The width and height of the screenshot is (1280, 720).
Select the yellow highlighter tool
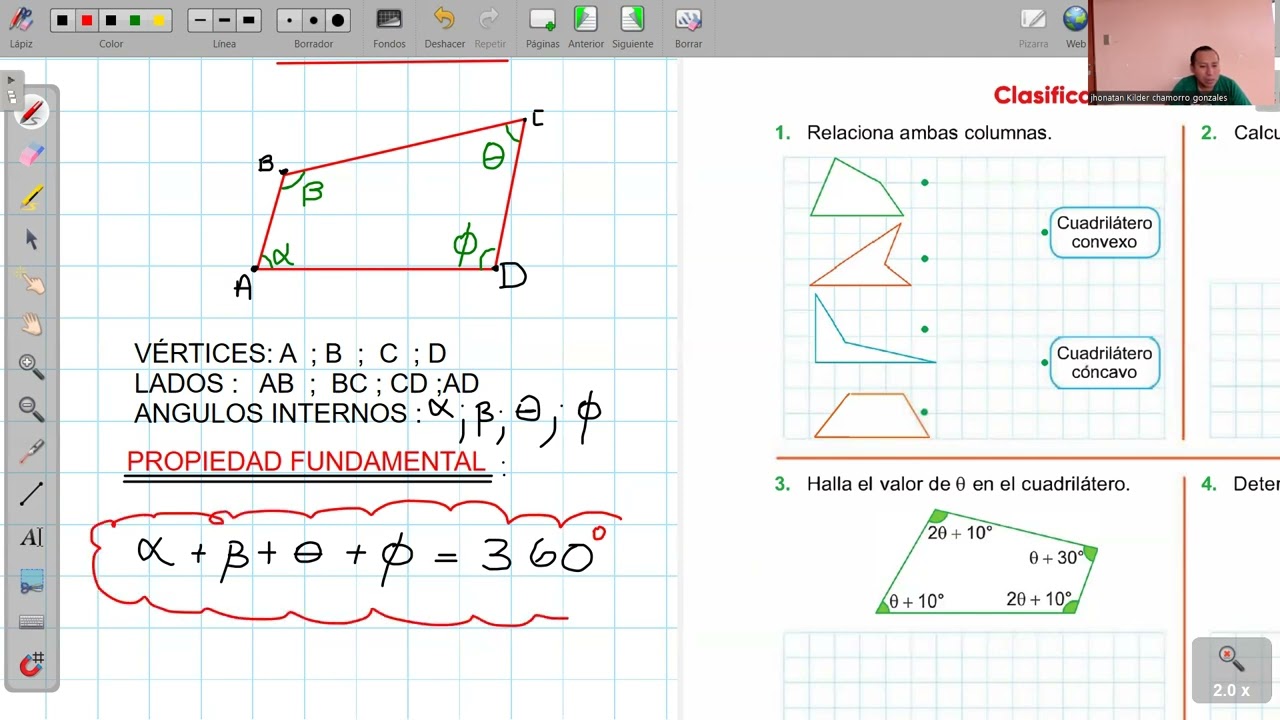pyautogui.click(x=32, y=197)
